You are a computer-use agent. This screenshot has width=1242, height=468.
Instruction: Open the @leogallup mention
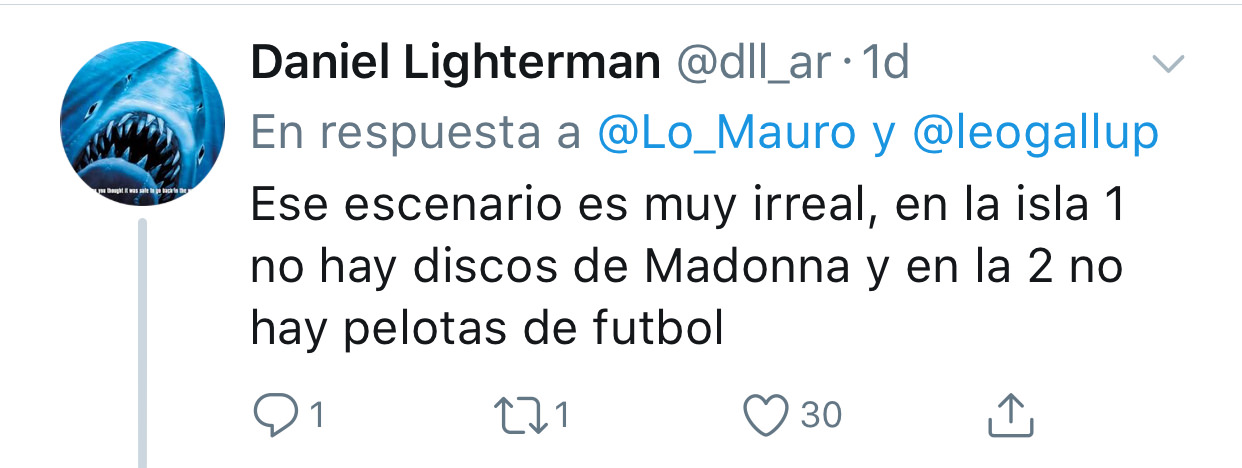[1036, 132]
